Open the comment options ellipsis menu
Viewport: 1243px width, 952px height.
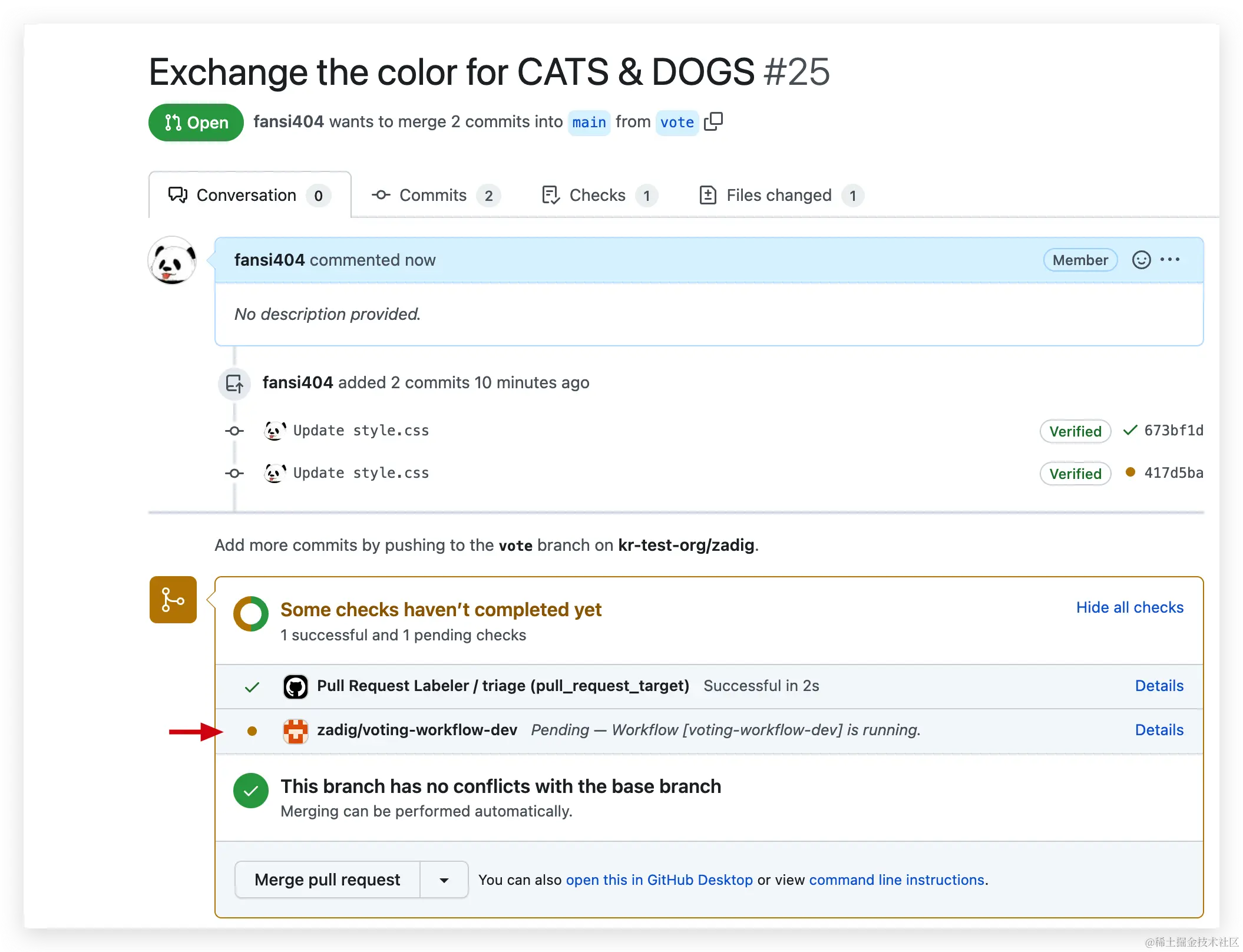pyautogui.click(x=1170, y=260)
